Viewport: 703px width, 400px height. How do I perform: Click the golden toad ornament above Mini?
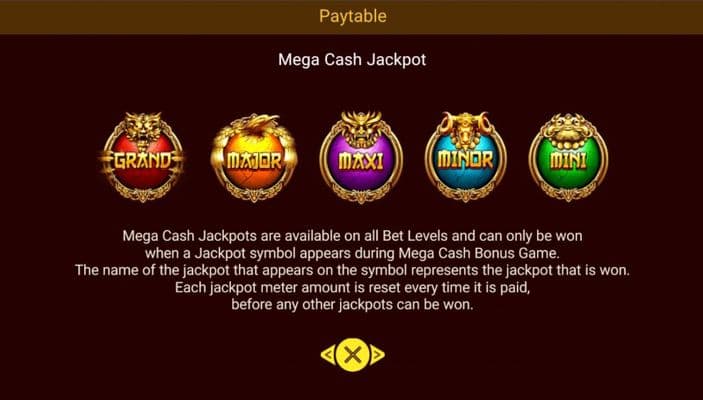tap(568, 130)
